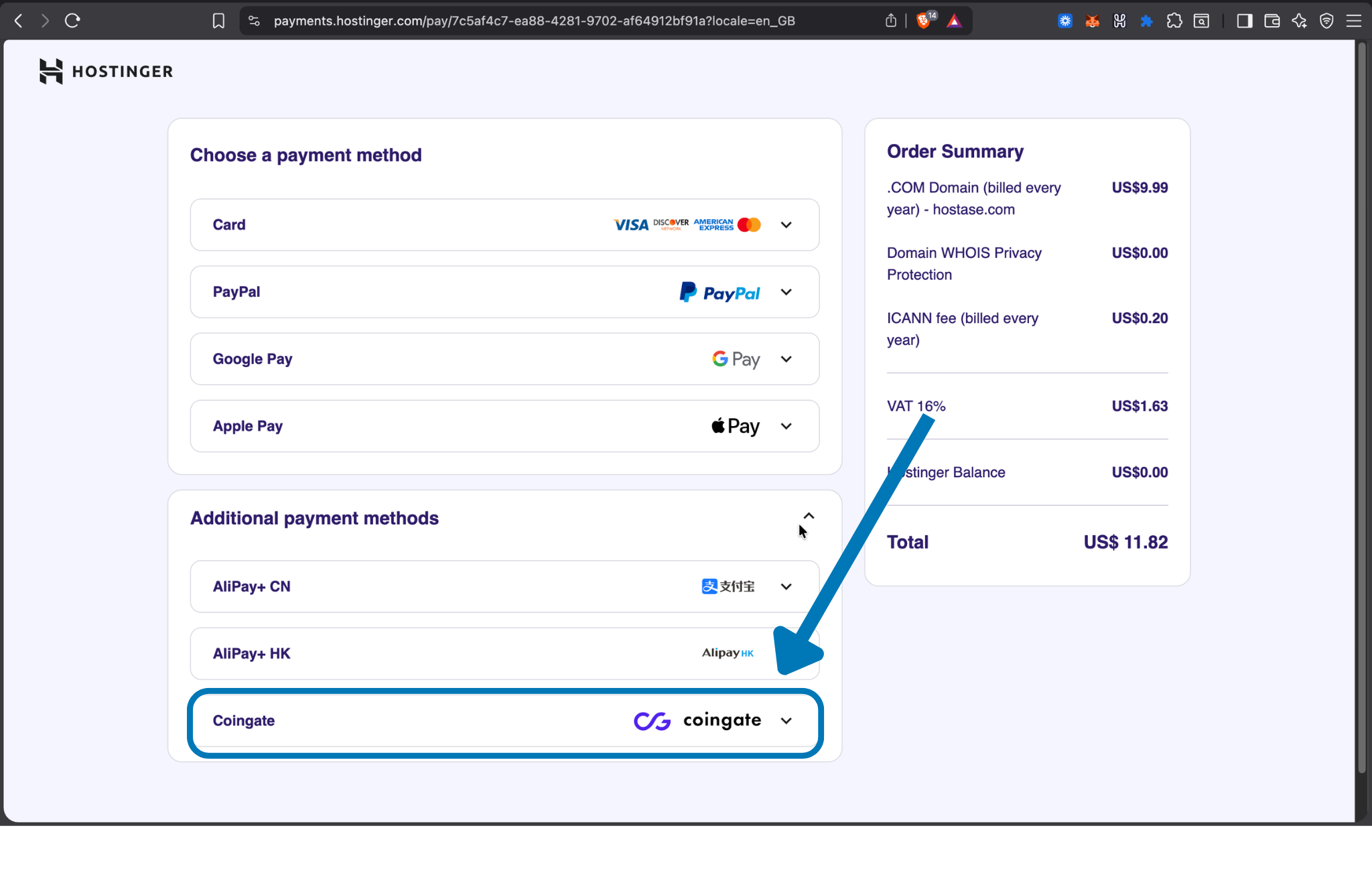Expand the Apple Pay chevron
The image size is (1372, 891).
(786, 426)
